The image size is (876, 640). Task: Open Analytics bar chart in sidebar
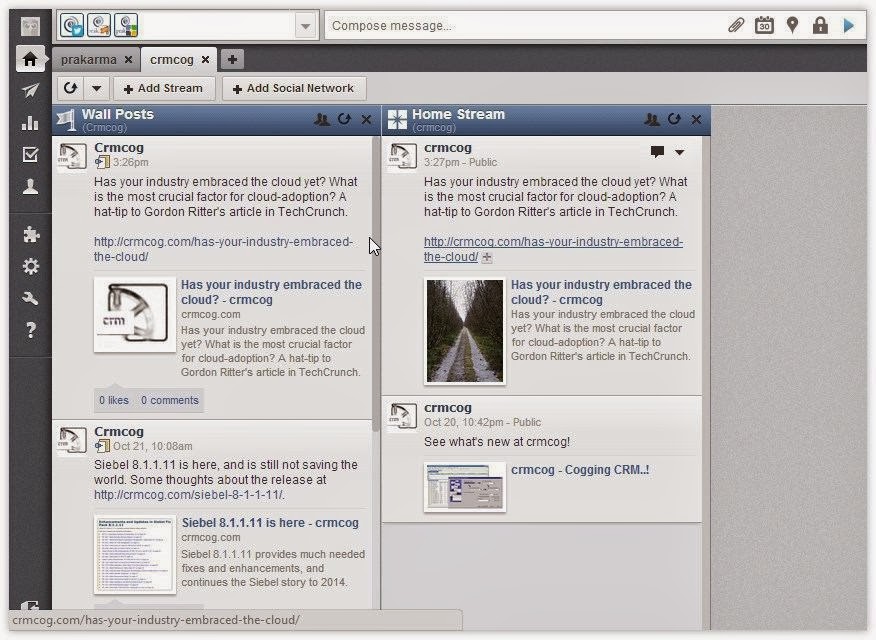click(30, 123)
